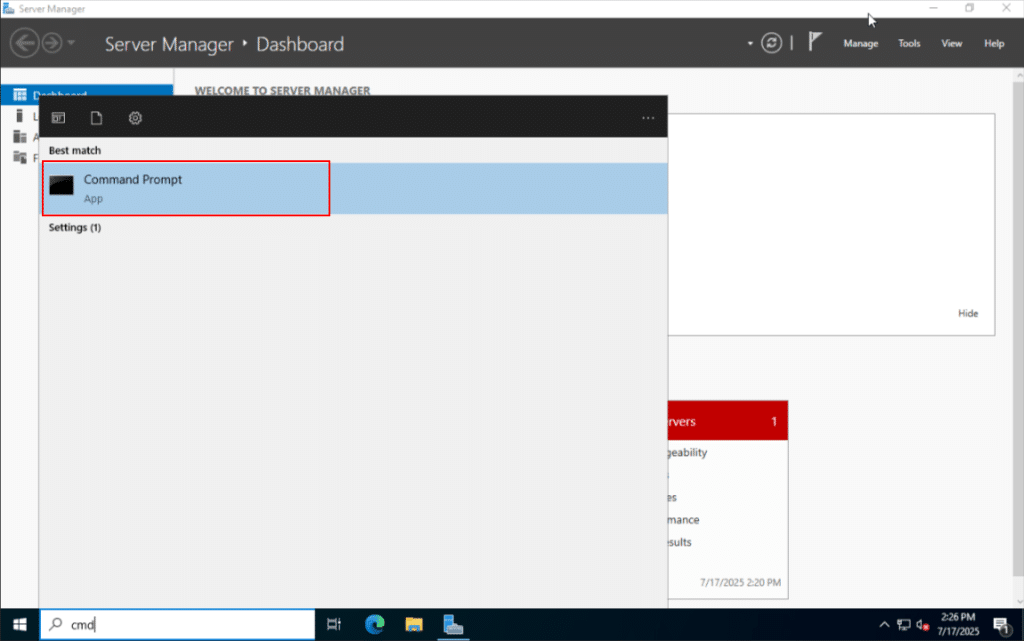
Task: Click Server Manager back navigation arrow
Action: coord(24,44)
